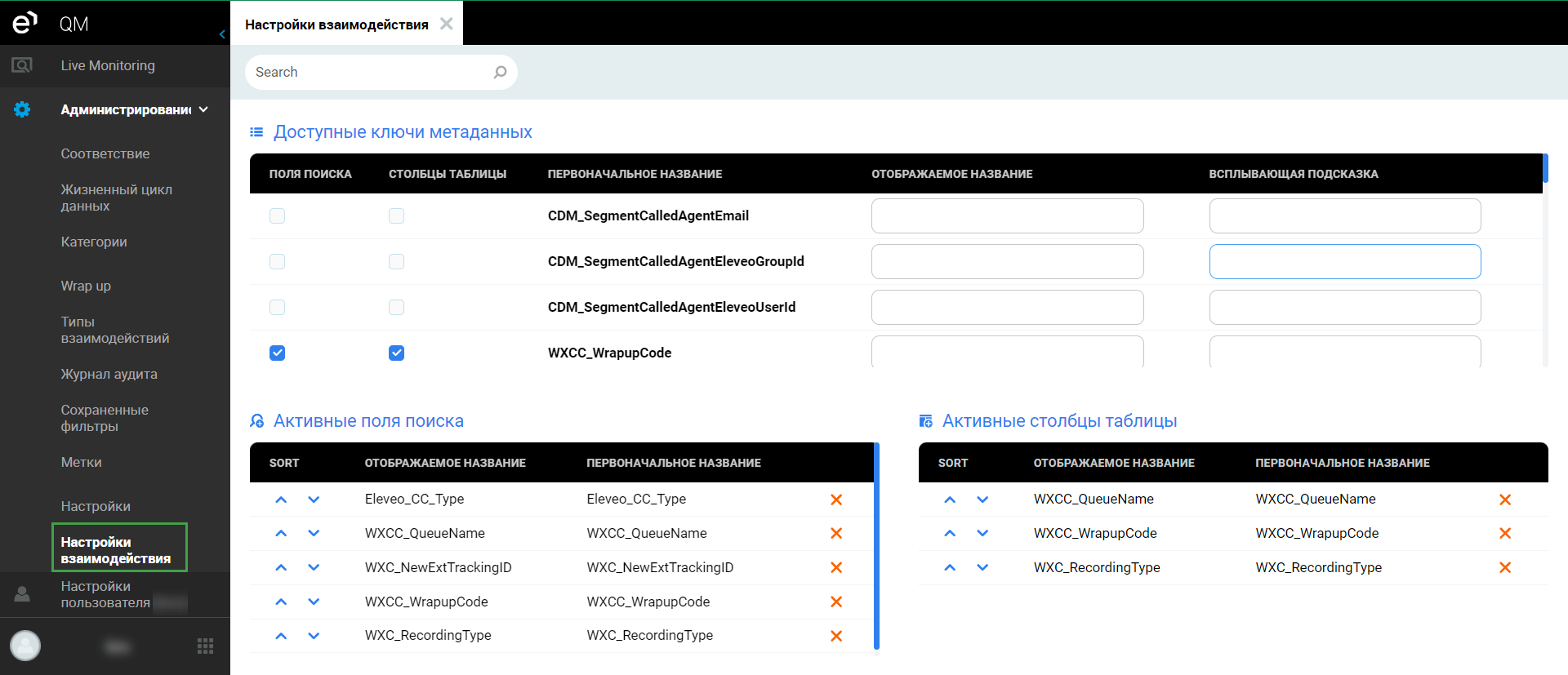Remove WXC_RecordingType from active table columns
This screenshot has height=675, width=1568.
1505,567
